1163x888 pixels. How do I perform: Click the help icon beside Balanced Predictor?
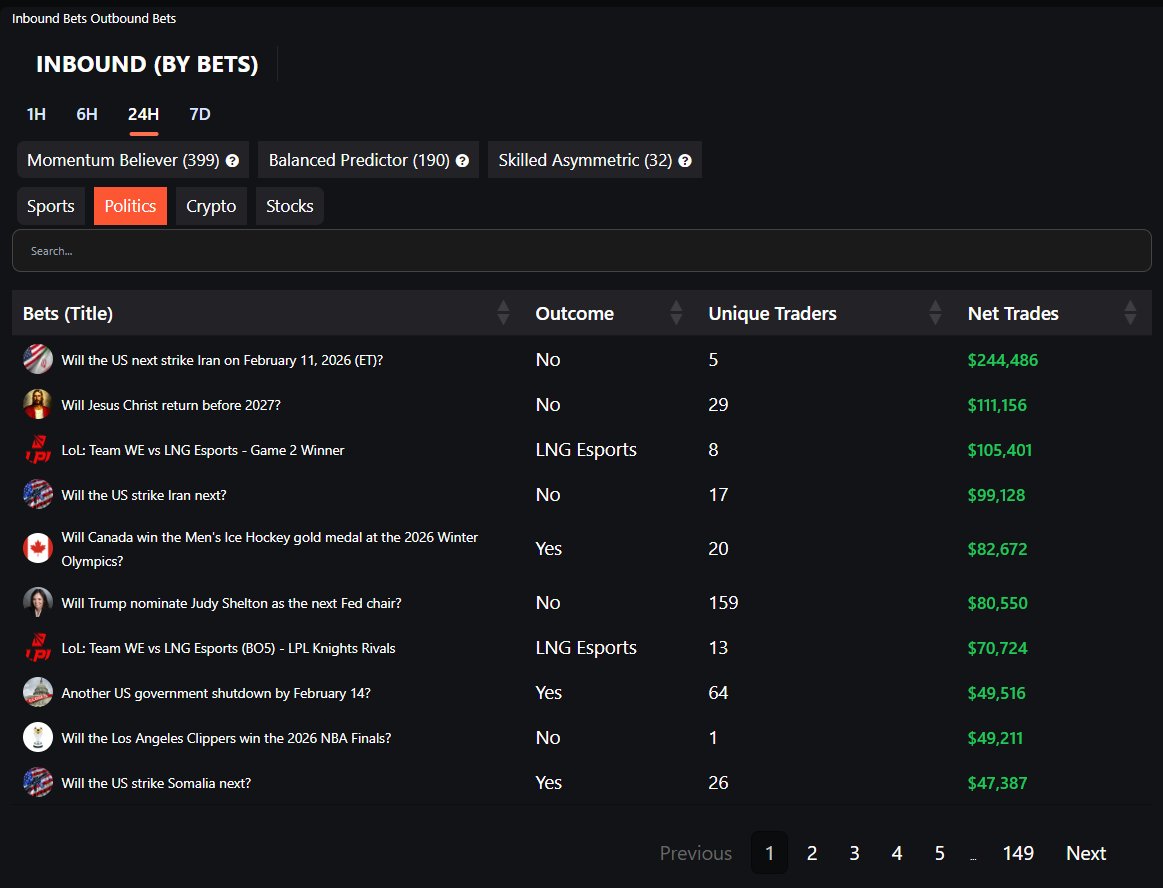(x=462, y=160)
